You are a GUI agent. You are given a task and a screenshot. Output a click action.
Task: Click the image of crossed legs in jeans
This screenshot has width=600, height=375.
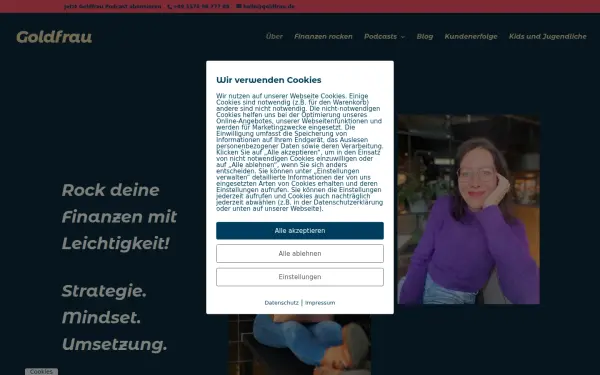300,344
